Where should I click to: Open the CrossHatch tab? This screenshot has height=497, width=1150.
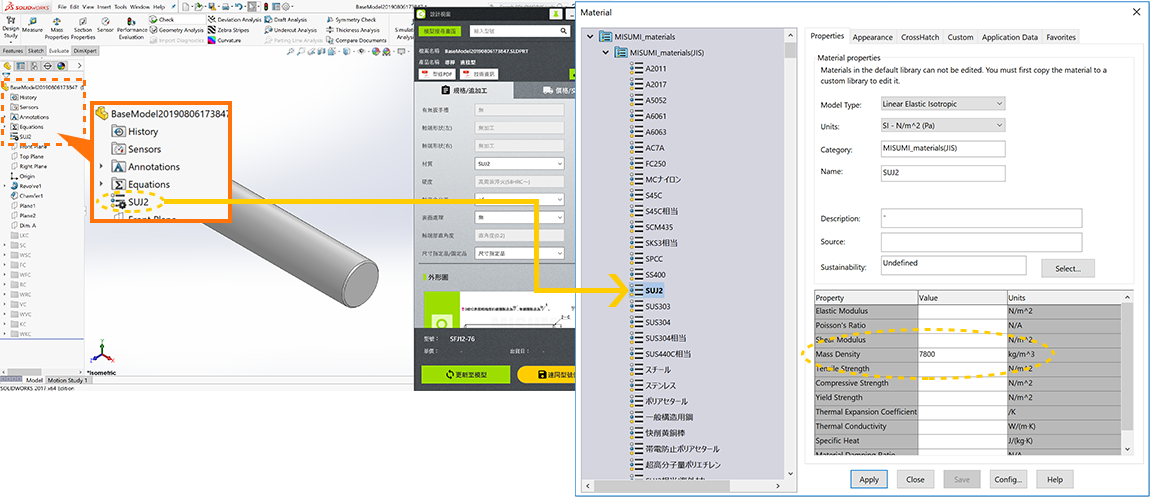click(920, 37)
